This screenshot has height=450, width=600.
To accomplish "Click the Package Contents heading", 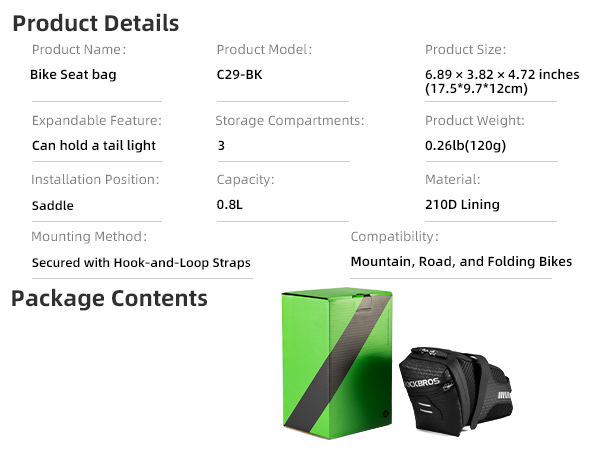I will [x=109, y=298].
